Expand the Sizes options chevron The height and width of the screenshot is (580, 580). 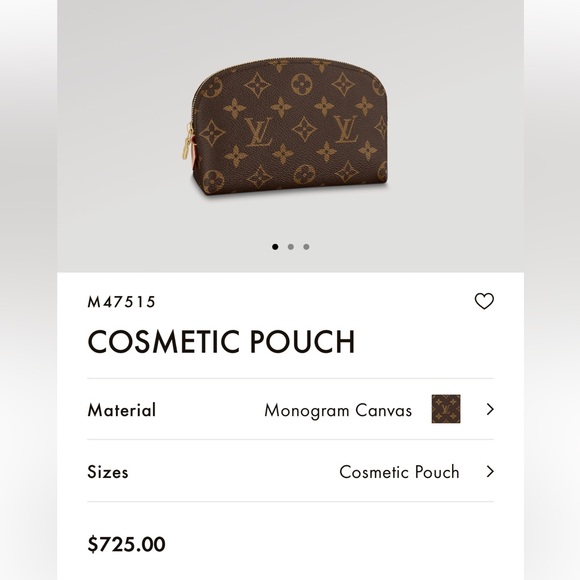click(x=490, y=472)
